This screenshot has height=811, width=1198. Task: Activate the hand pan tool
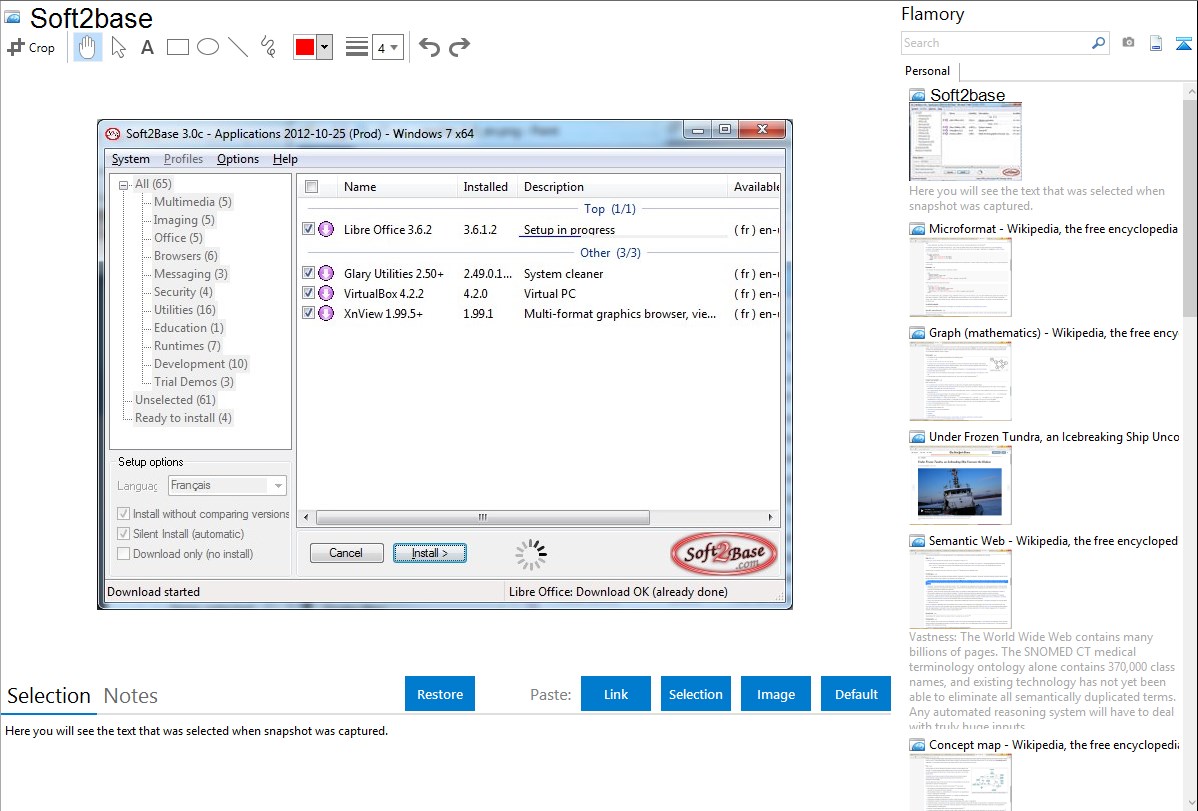(88, 47)
